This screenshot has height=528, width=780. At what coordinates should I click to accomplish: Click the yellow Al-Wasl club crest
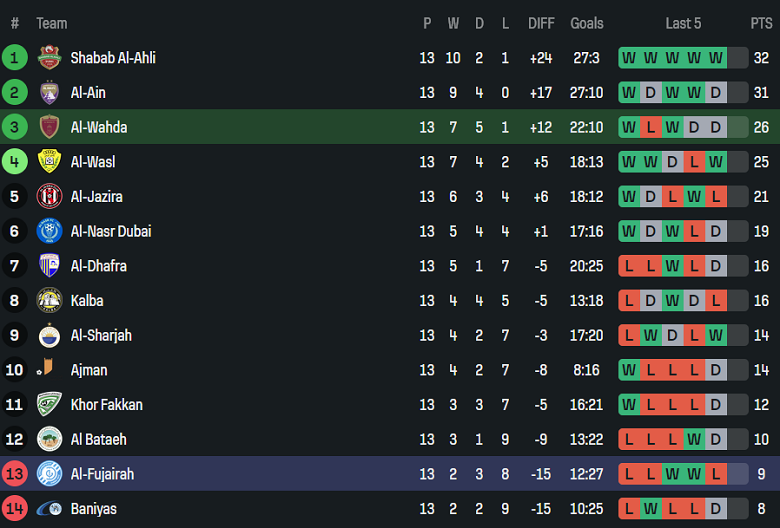[x=49, y=162]
